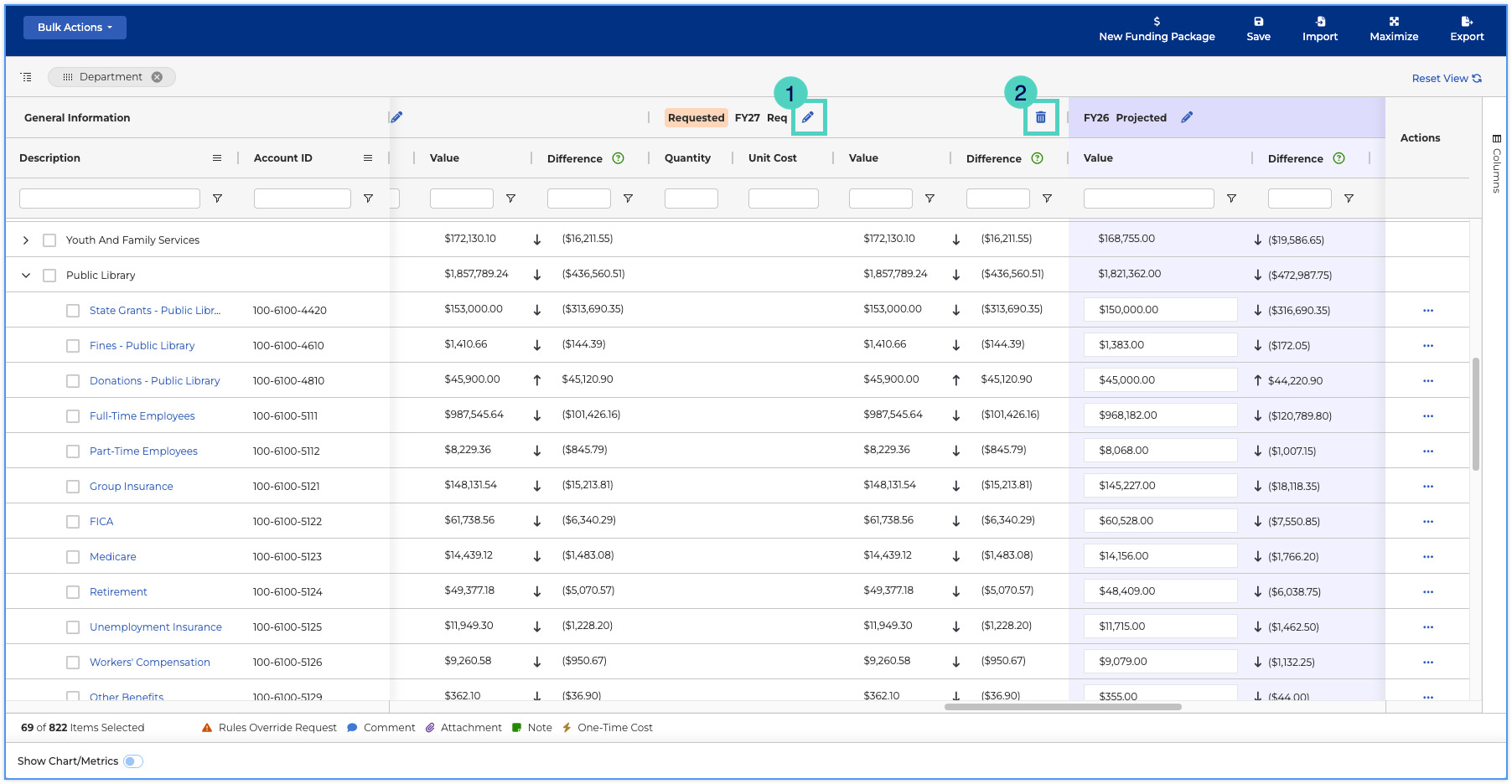Screen dimensions: 1512x784
Task: Edit the Requested FY27 column with the pencil icon
Action: pos(808,117)
